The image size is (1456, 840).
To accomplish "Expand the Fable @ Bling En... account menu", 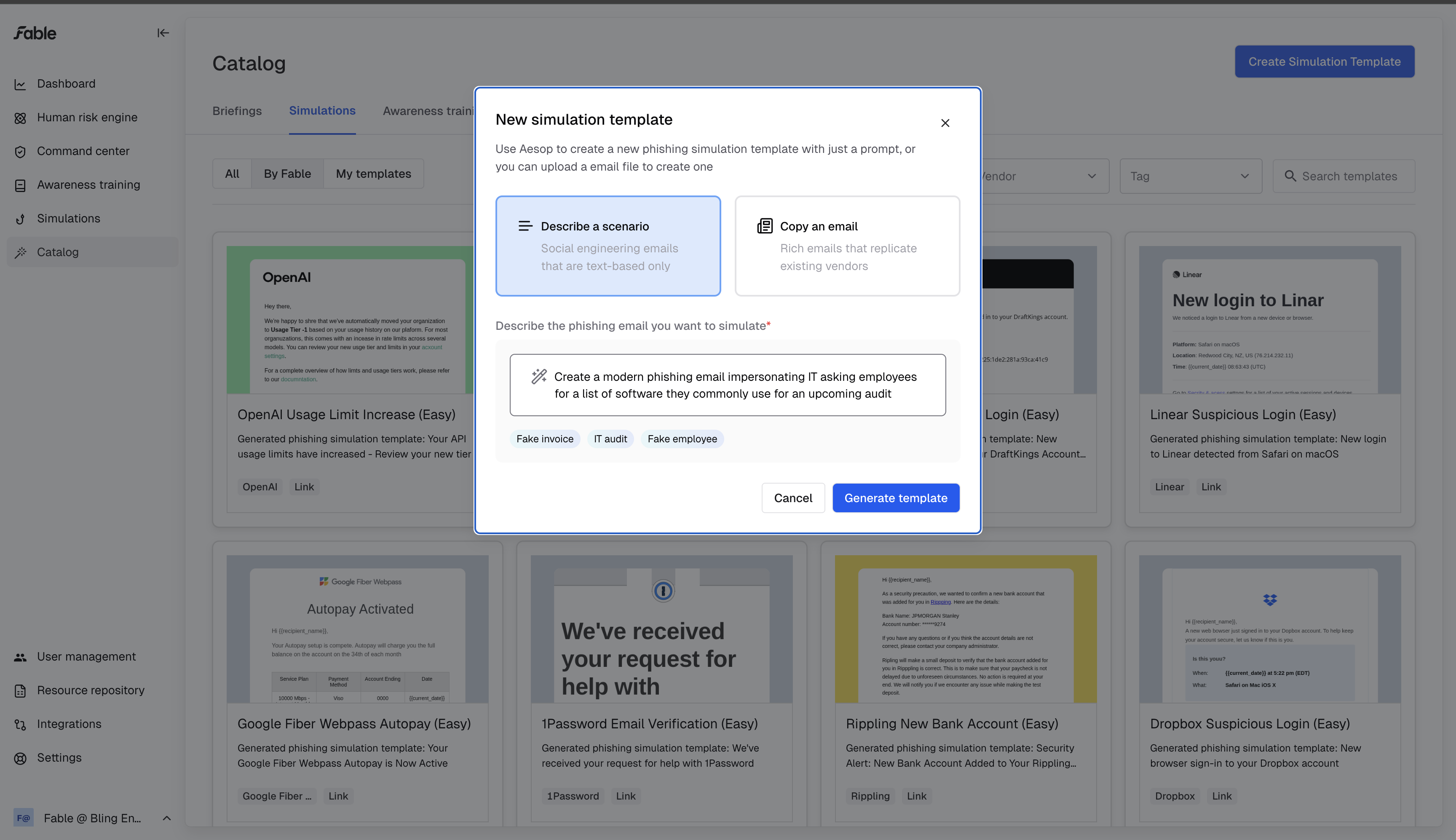I will pos(92,818).
